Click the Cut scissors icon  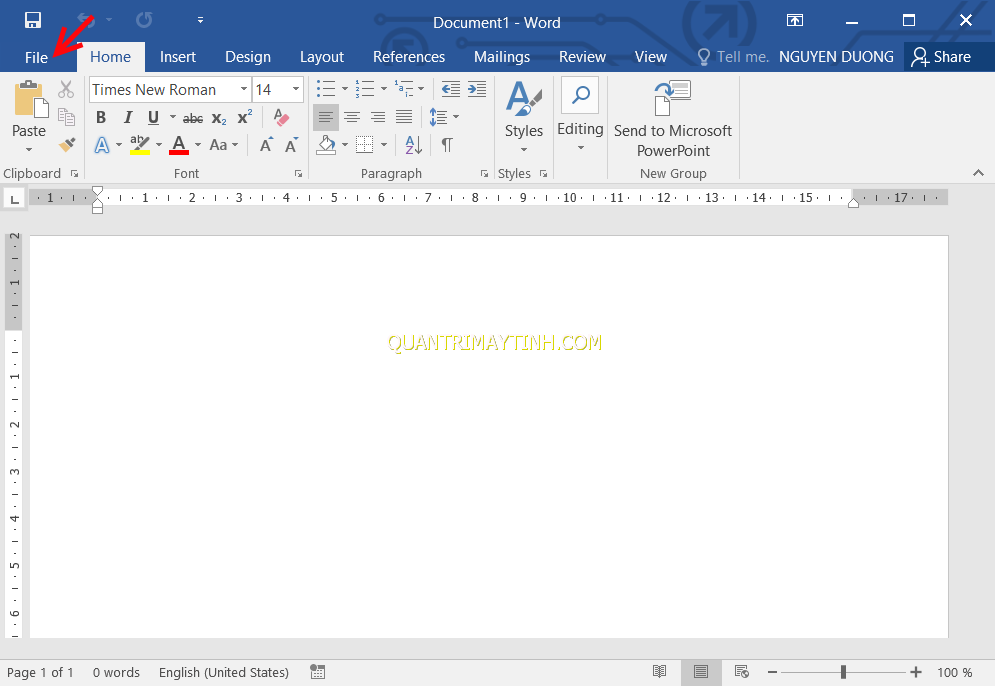pyautogui.click(x=66, y=89)
